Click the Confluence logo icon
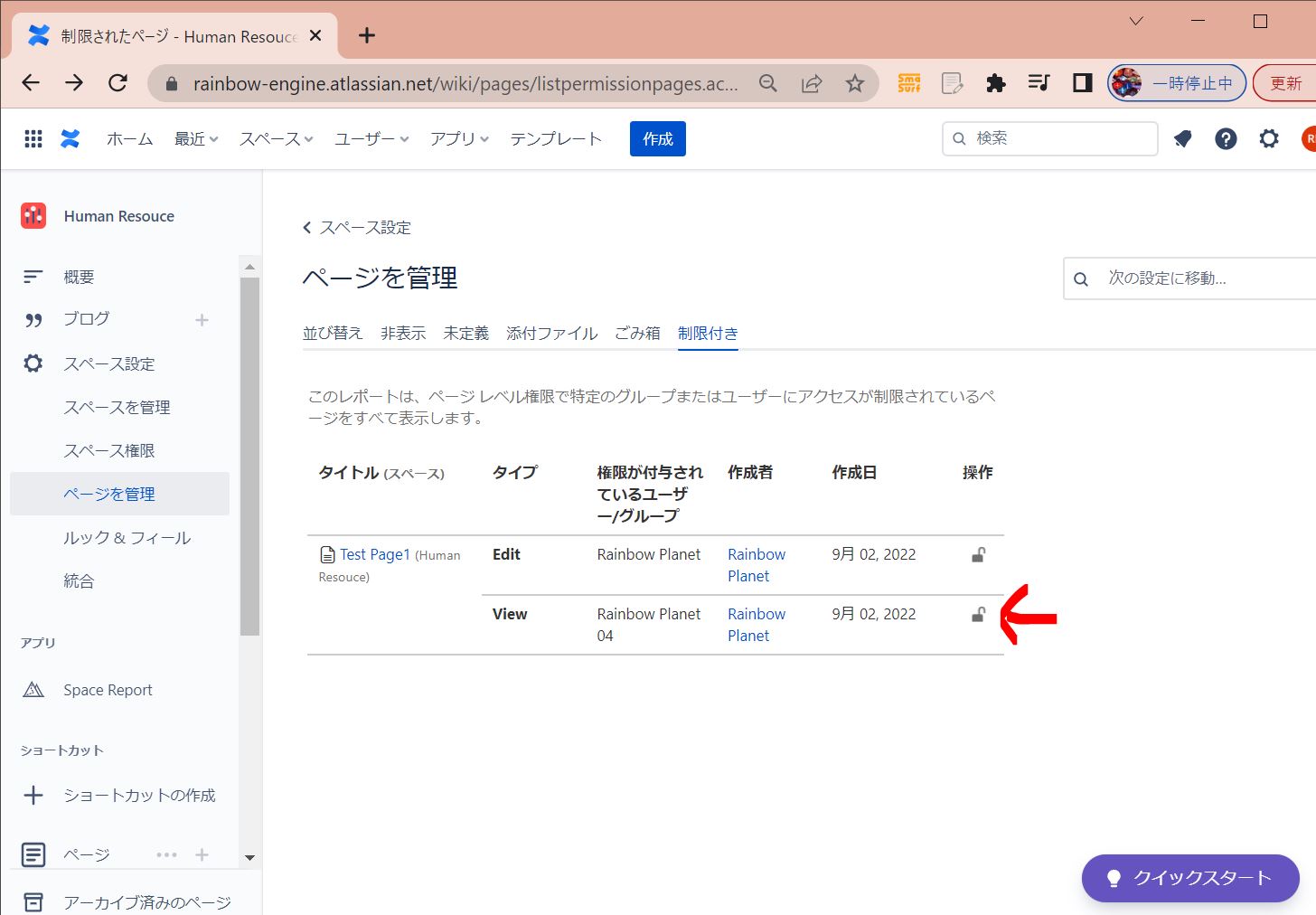Image resolution: width=1316 pixels, height=915 pixels. click(x=70, y=138)
